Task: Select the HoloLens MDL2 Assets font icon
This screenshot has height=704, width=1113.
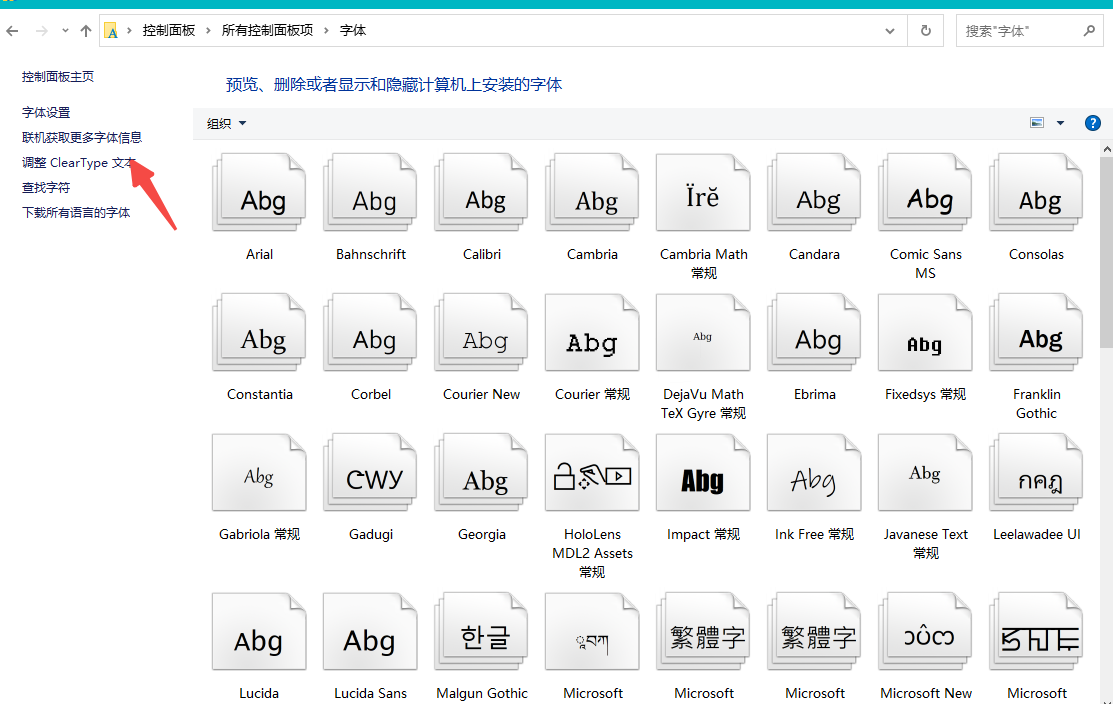Action: click(592, 473)
